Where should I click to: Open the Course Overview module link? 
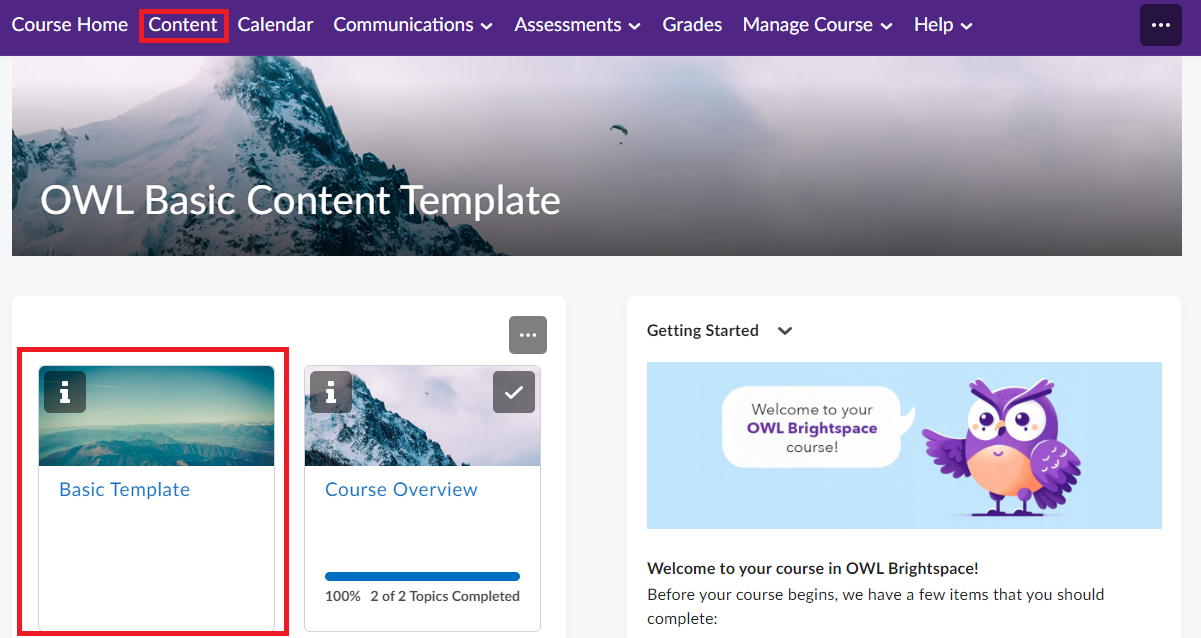400,489
